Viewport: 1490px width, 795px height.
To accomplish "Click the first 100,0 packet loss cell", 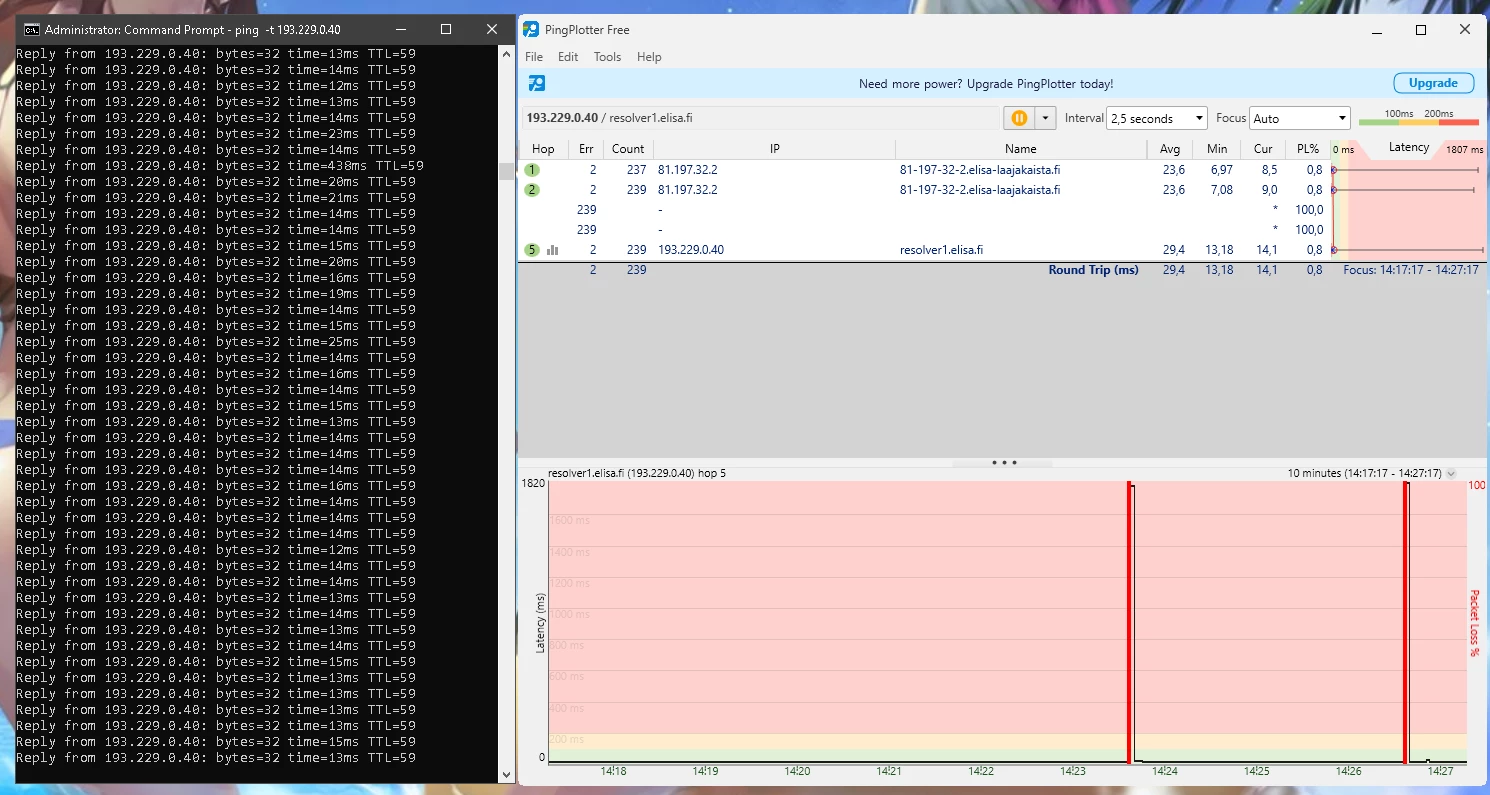I will point(1309,210).
